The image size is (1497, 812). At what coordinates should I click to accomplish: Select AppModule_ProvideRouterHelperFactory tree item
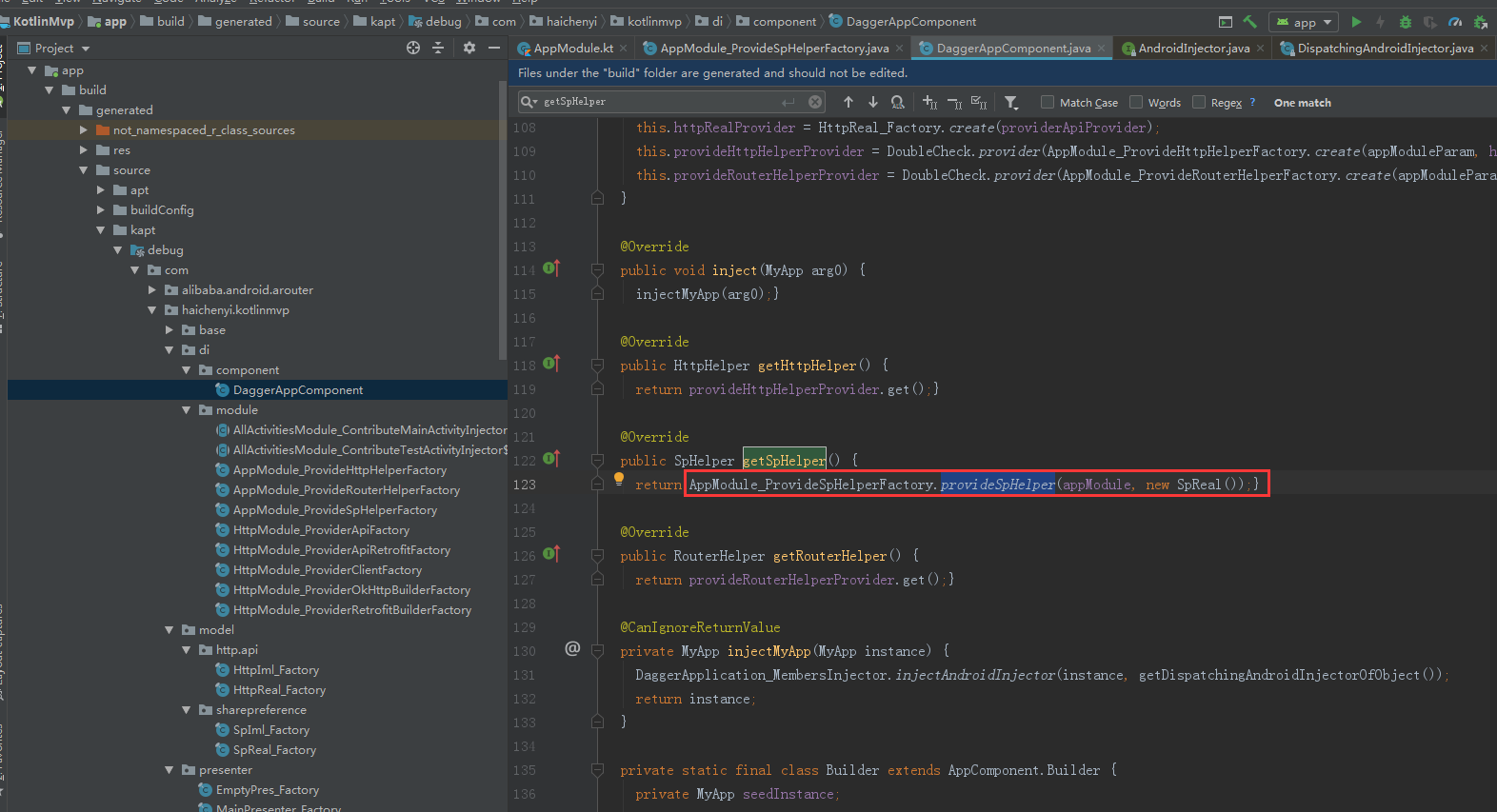347,490
